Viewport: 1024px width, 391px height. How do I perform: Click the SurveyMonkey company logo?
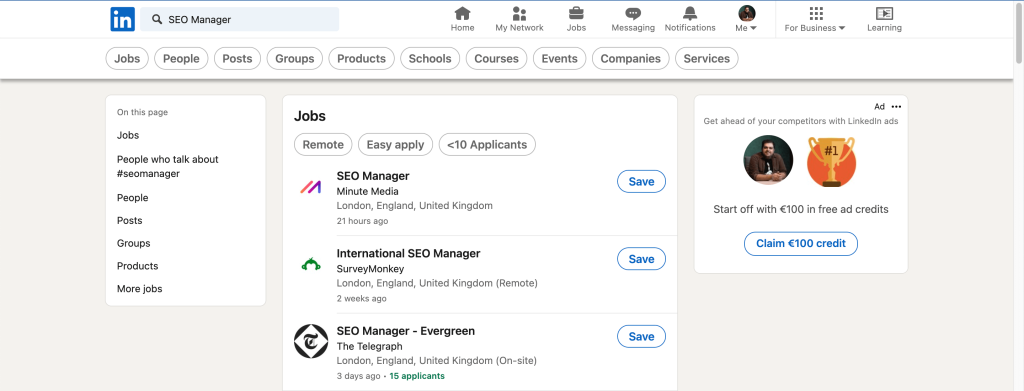tap(311, 264)
